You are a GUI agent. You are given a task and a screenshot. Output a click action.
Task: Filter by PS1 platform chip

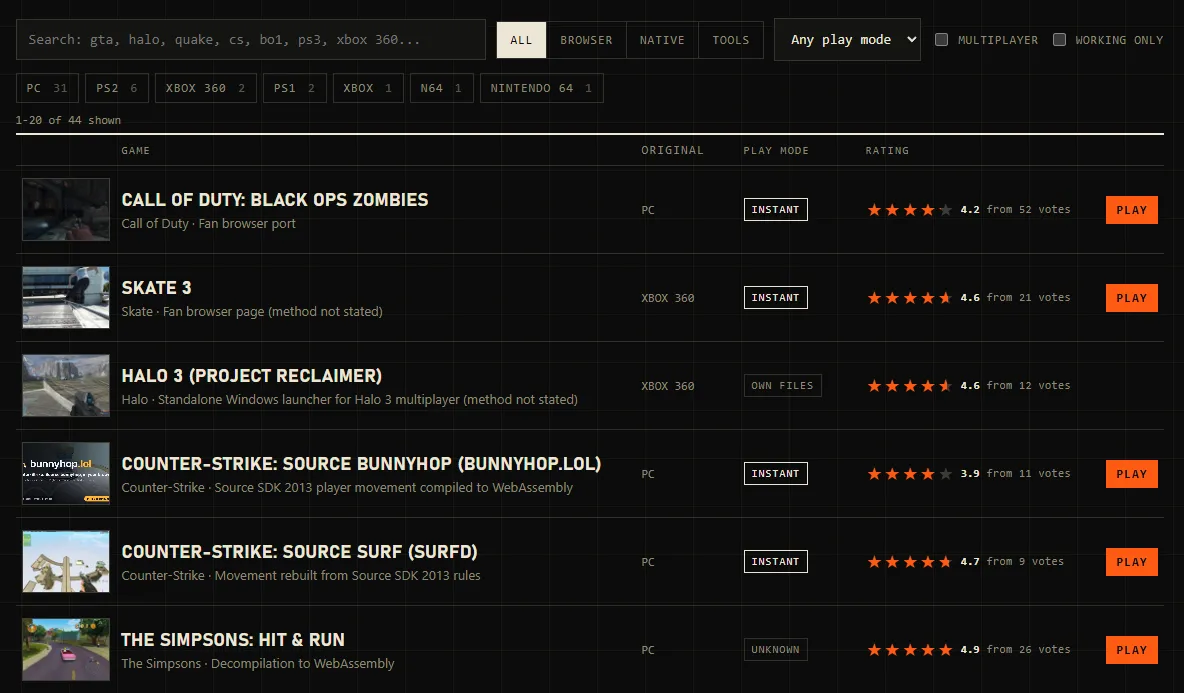pyautogui.click(x=294, y=88)
